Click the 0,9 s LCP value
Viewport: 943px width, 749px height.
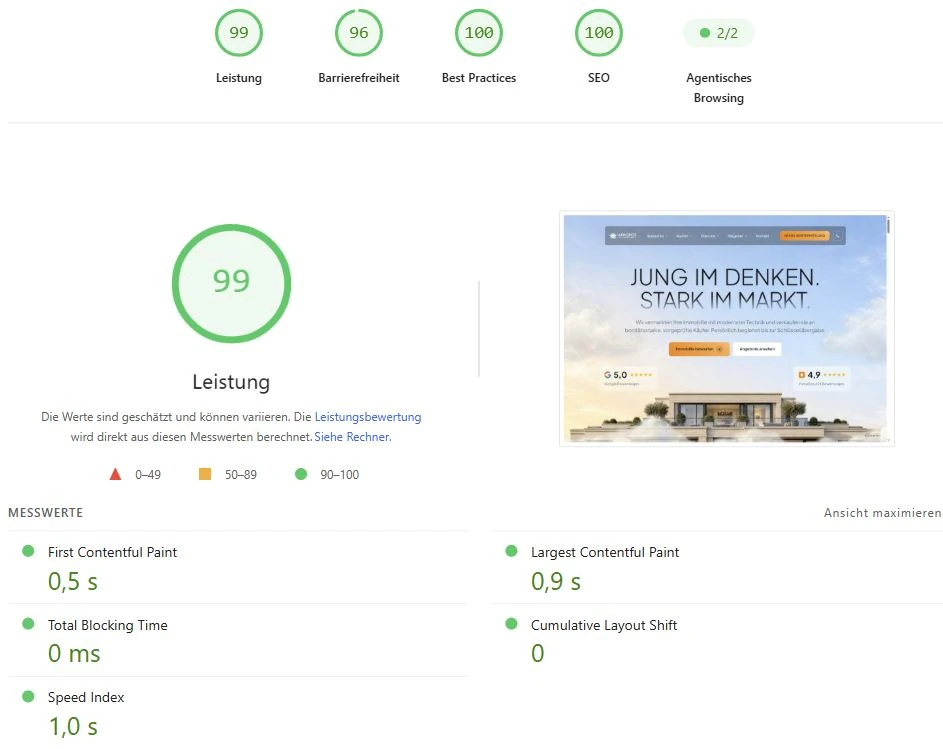click(556, 582)
